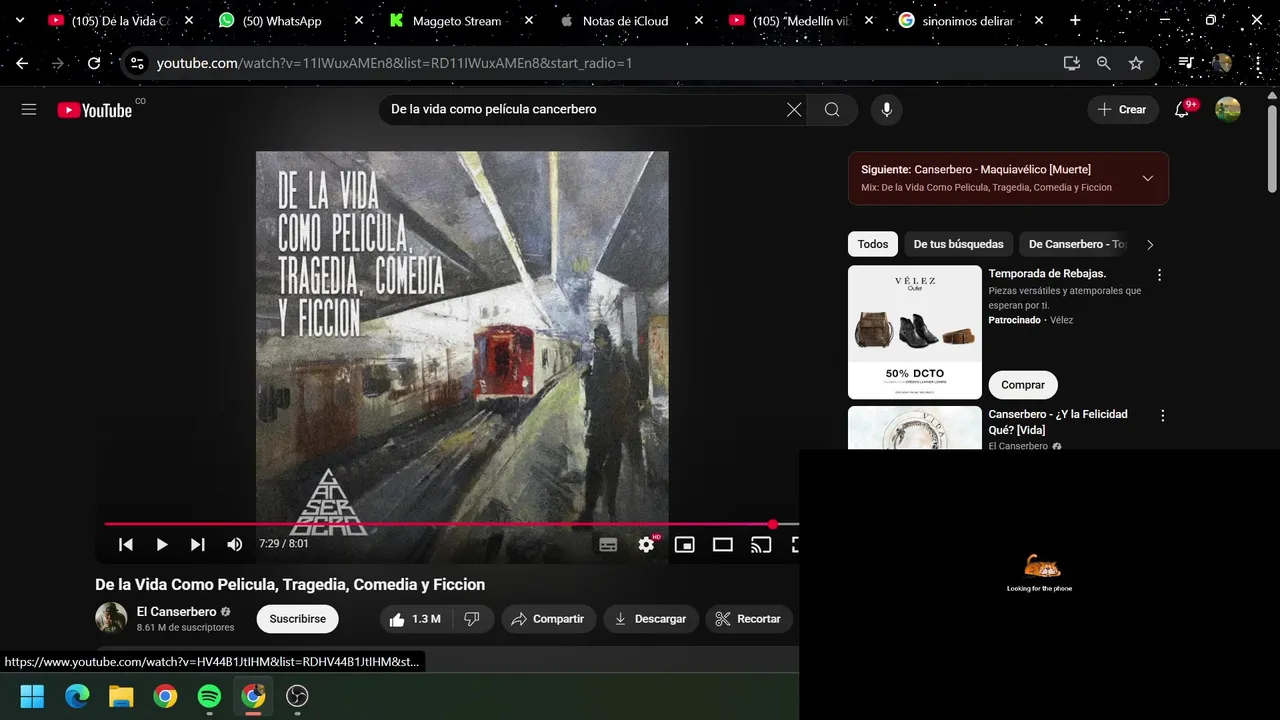Viewport: 1280px width, 720px height.
Task: Expand the Siguiente mix playlist panel
Action: (1148, 178)
